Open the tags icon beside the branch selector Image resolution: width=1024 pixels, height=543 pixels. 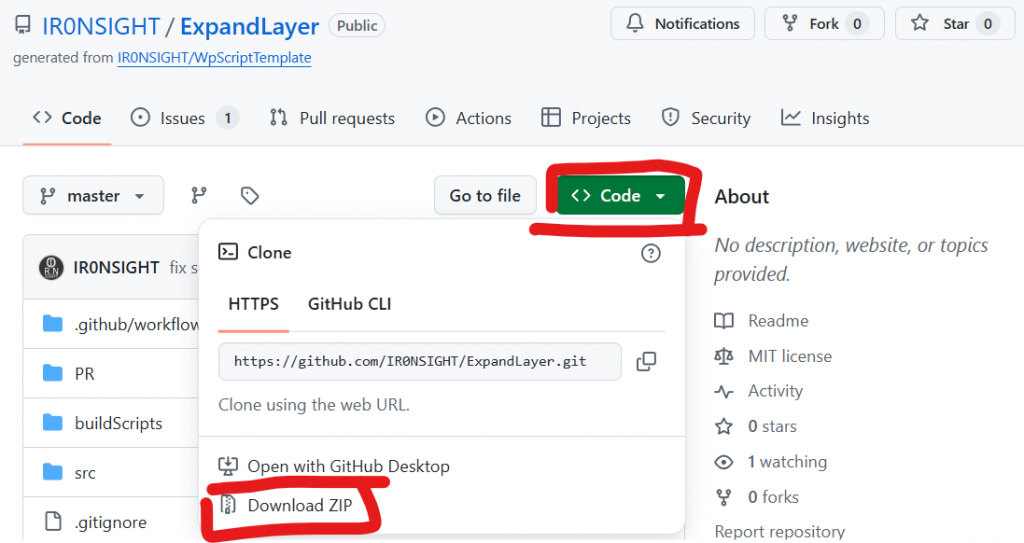coord(250,196)
